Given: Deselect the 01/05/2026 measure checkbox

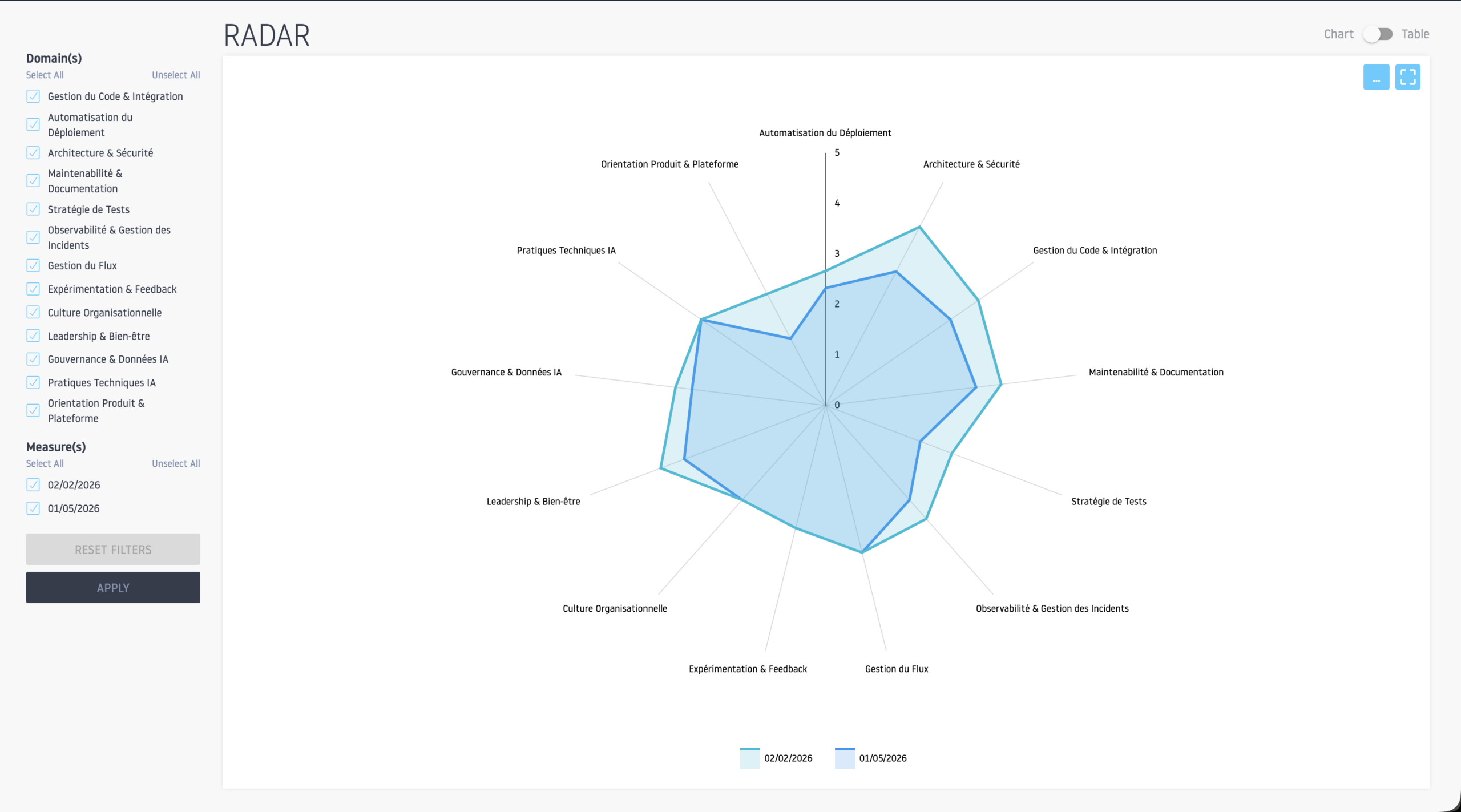Looking at the screenshot, I should [x=33, y=508].
